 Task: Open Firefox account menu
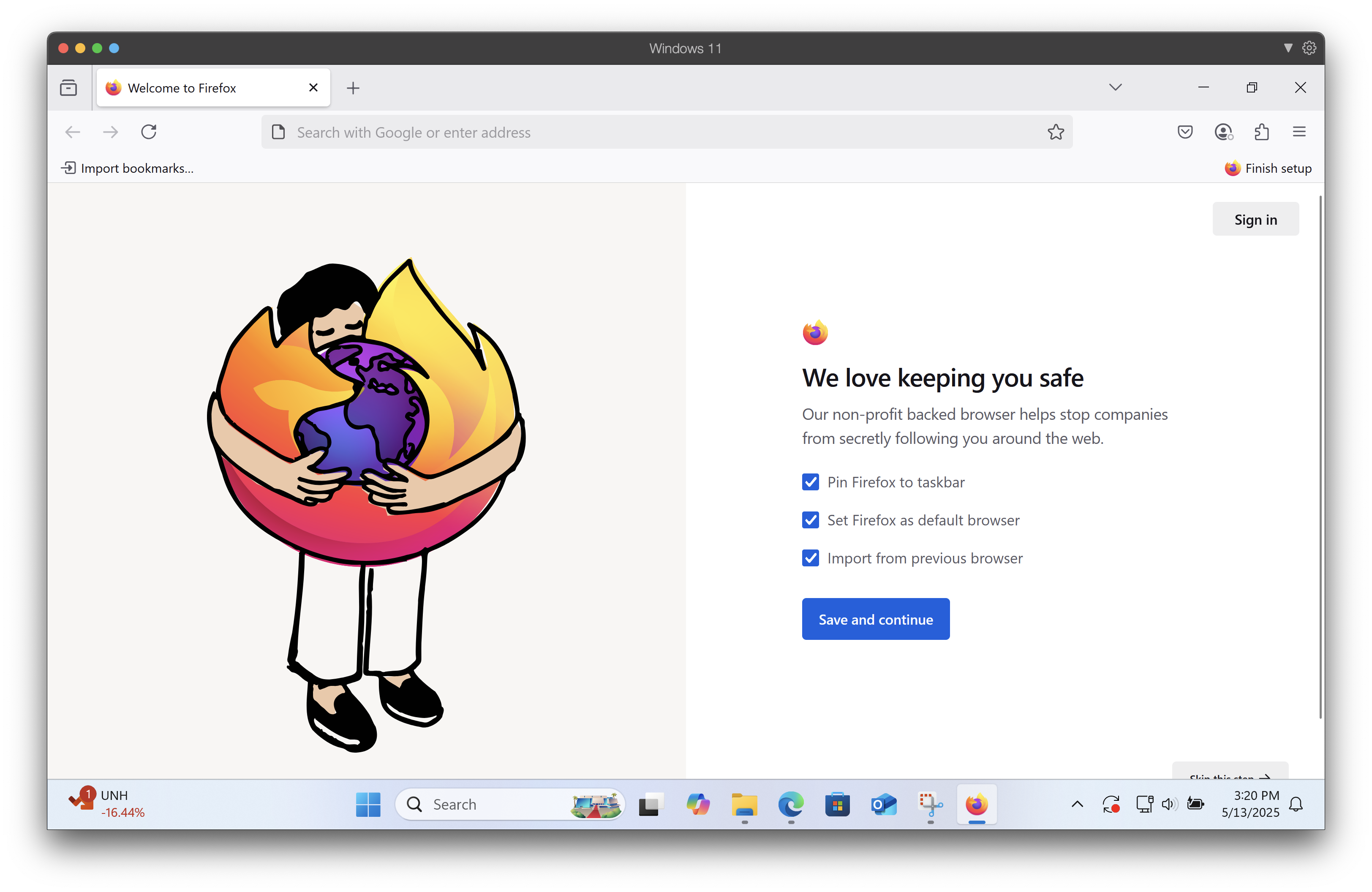[1223, 132]
